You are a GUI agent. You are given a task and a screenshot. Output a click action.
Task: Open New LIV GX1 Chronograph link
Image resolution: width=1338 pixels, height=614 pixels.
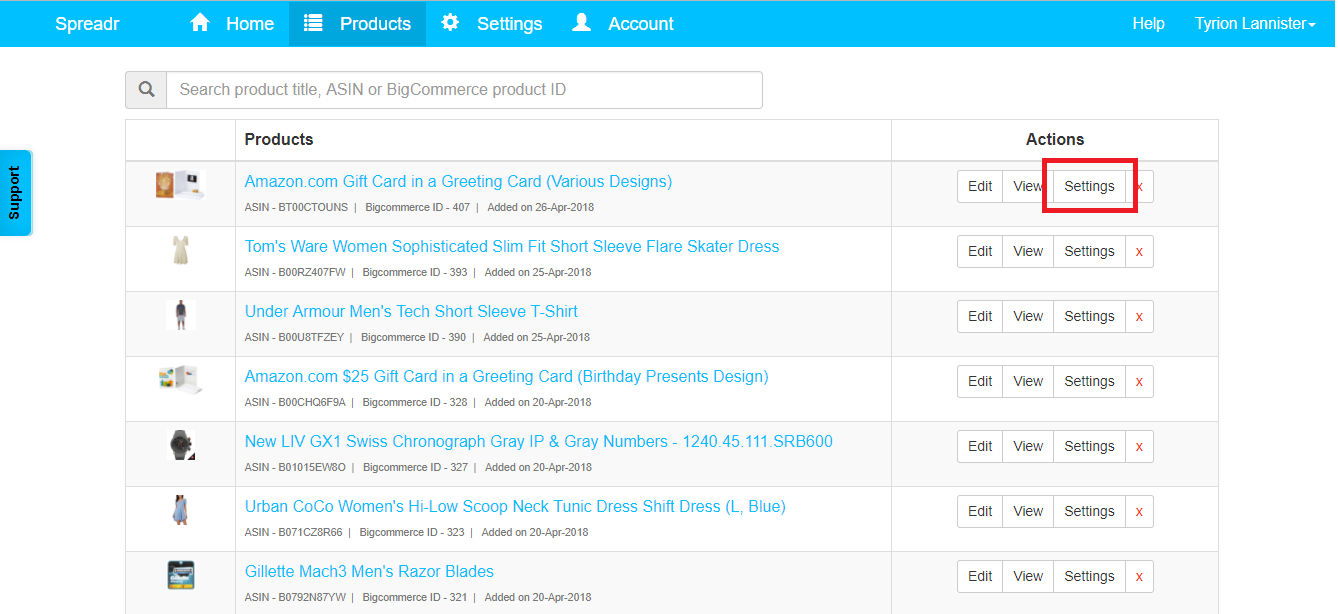[x=539, y=441]
